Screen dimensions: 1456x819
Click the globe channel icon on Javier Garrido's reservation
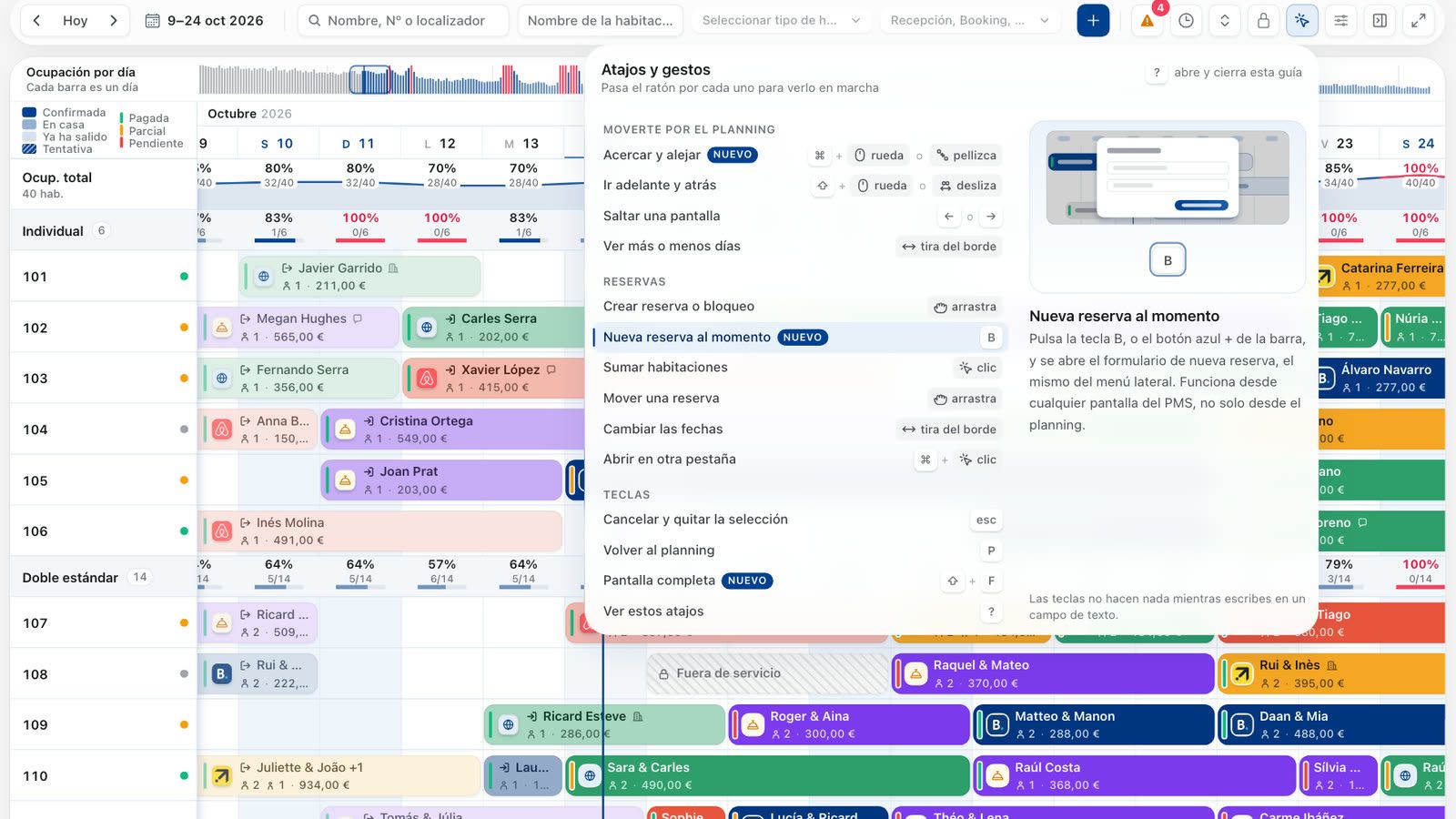tap(264, 277)
